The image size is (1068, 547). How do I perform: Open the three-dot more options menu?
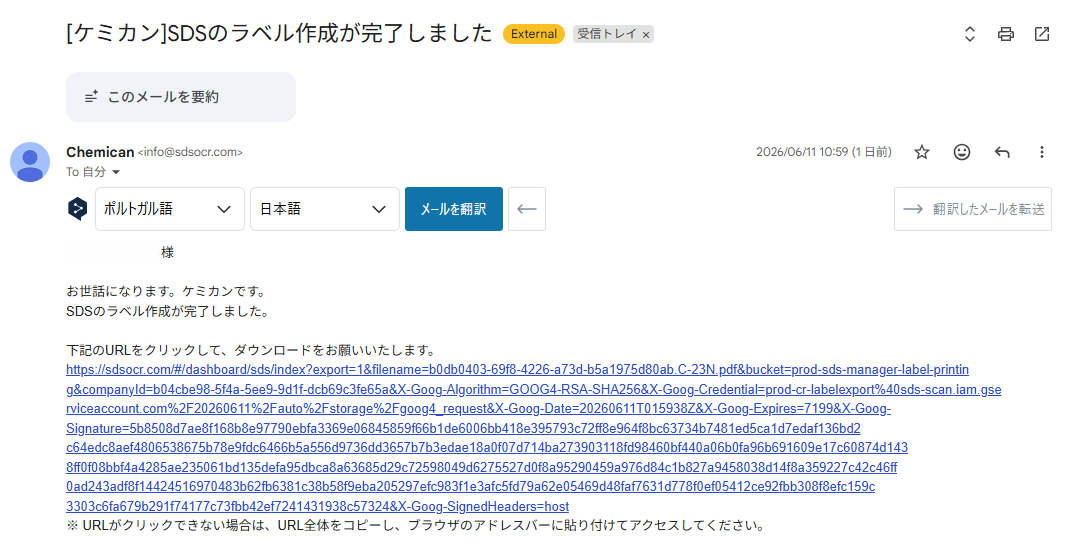point(1041,152)
